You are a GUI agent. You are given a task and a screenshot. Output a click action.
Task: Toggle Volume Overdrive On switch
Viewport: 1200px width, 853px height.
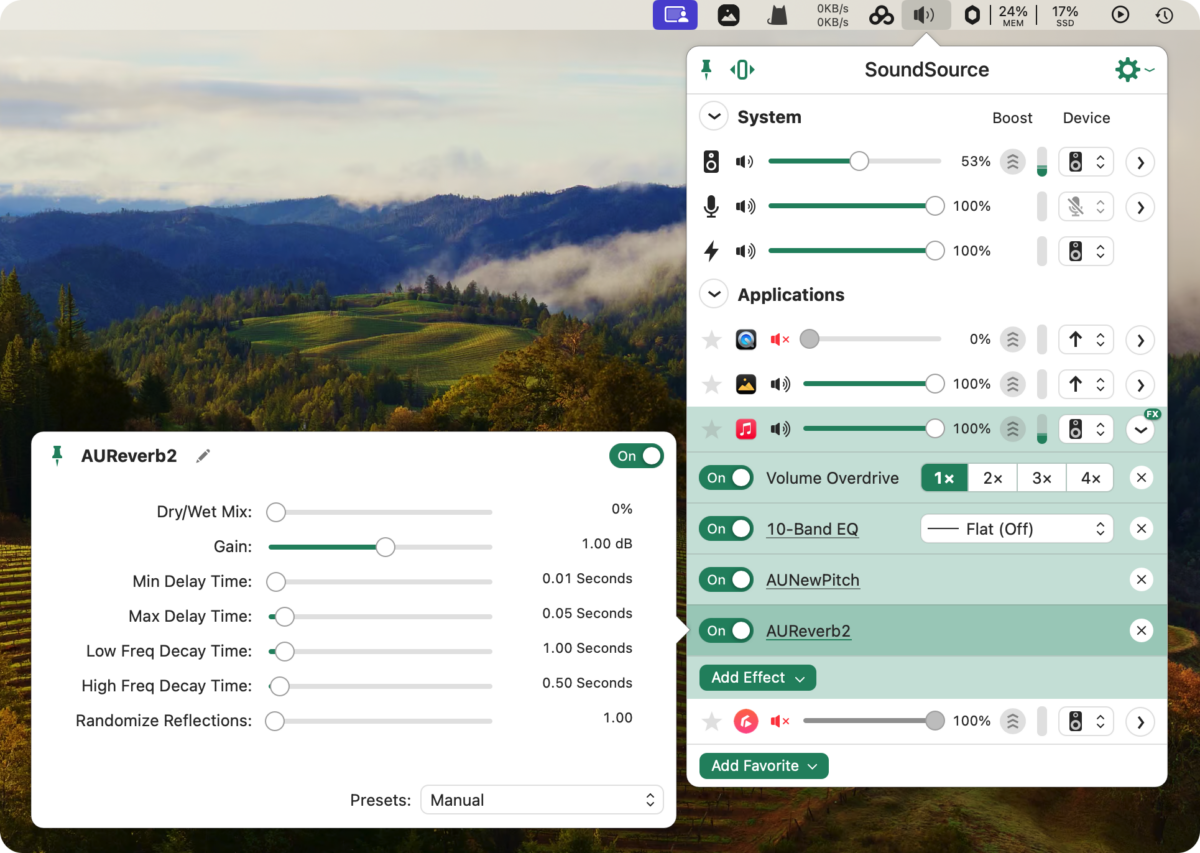coord(726,478)
